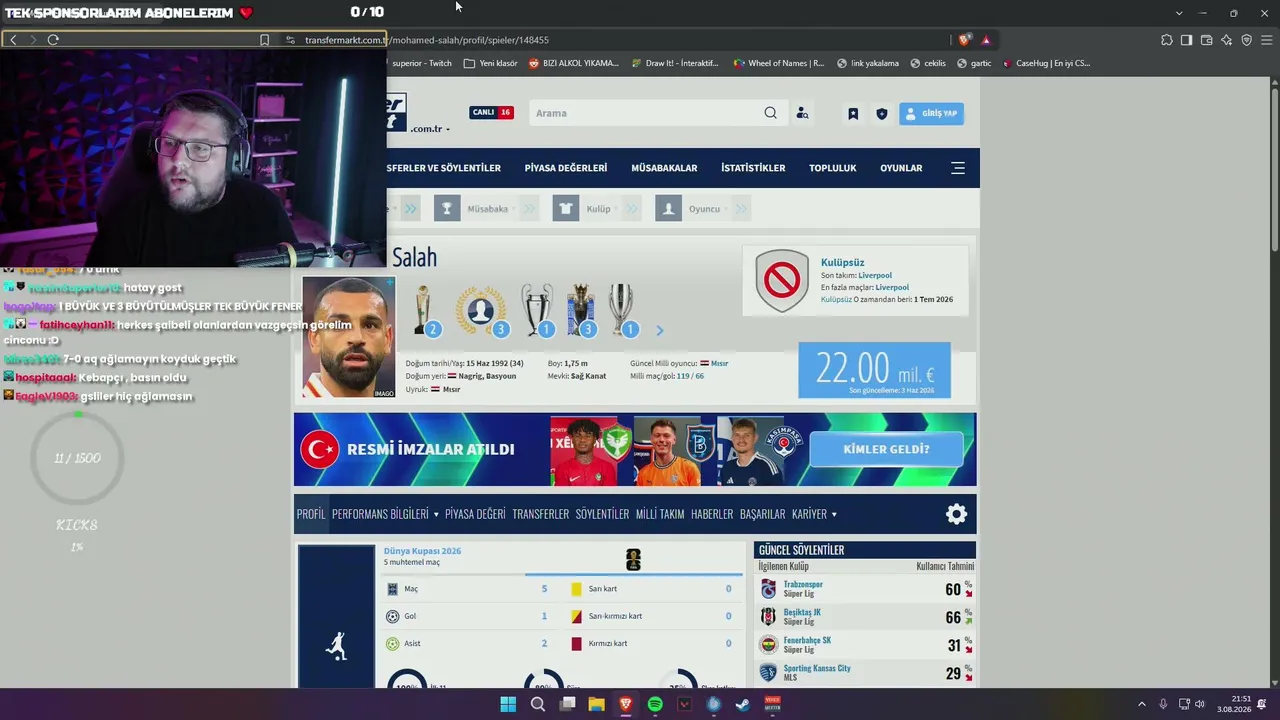1280x720 pixels.
Task: Open the Sporting Kansas City rumour link
Action: click(x=817, y=668)
